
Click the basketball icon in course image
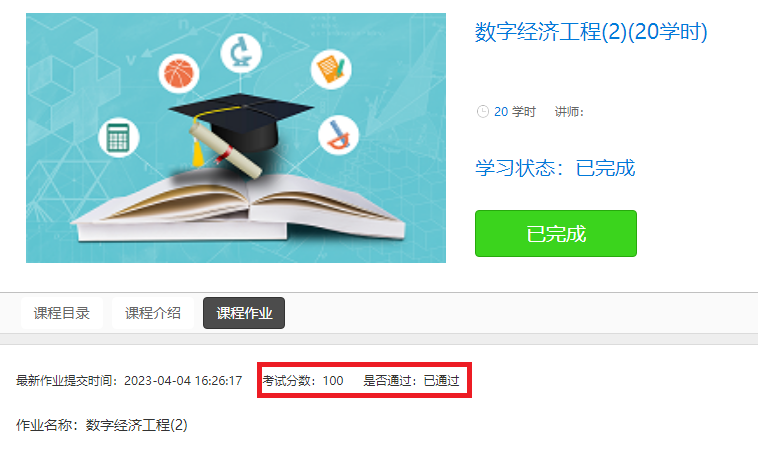click(x=179, y=73)
